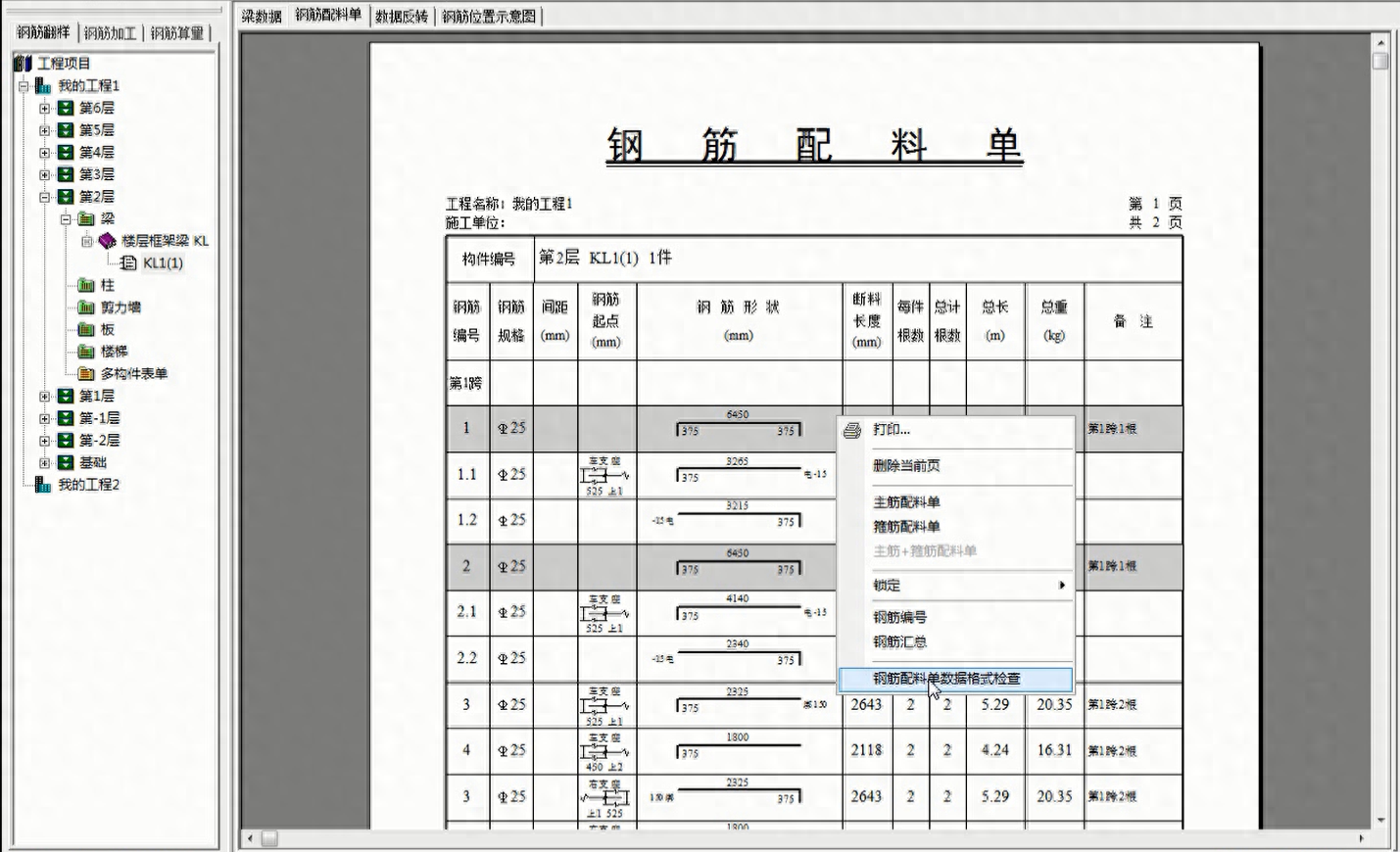Click the 剪力墙 folder icon

tap(85, 307)
